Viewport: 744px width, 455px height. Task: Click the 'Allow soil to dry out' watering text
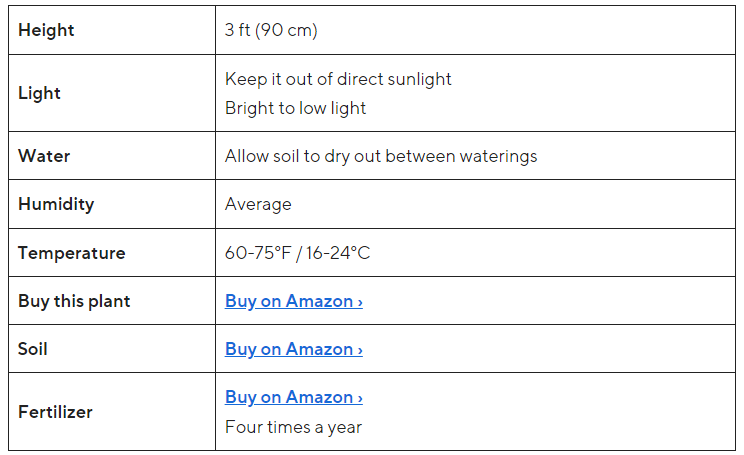pos(381,156)
